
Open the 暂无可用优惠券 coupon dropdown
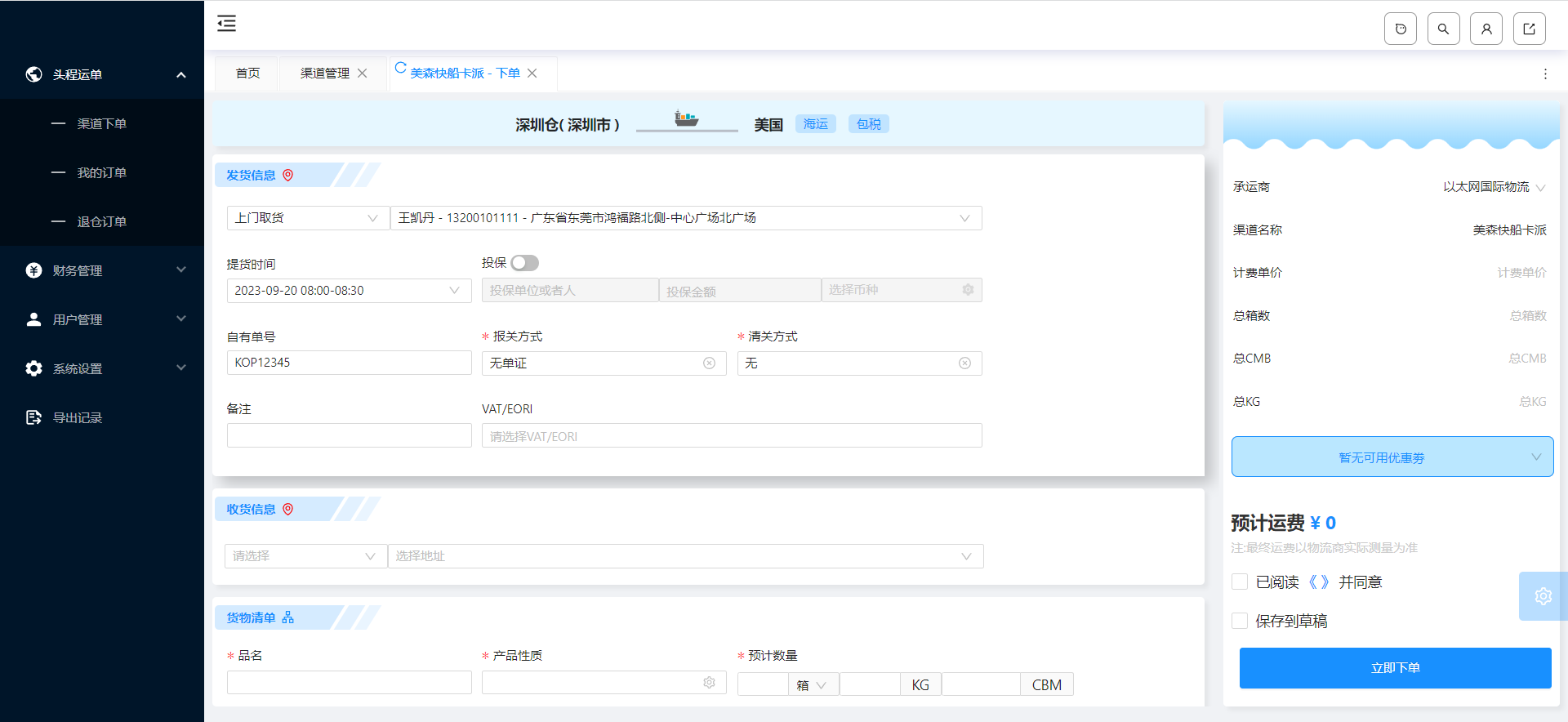[x=1392, y=457]
